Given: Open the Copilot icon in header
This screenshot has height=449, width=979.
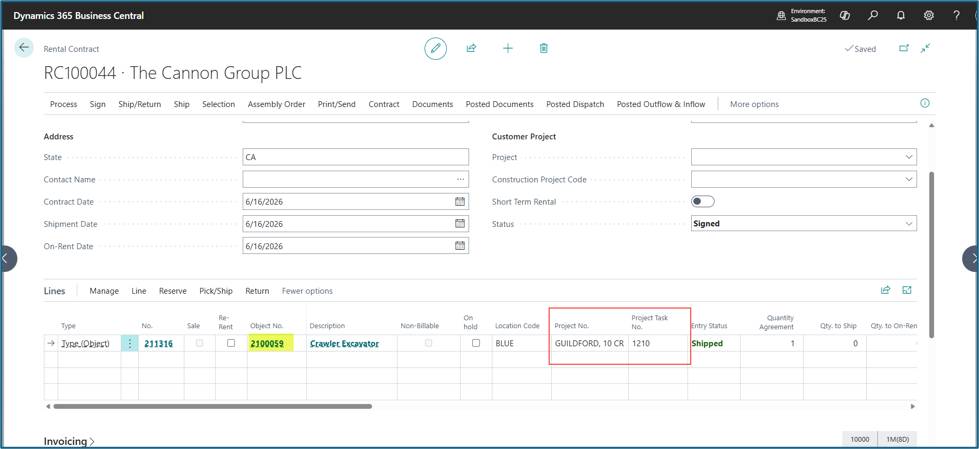Looking at the screenshot, I should [x=845, y=16].
